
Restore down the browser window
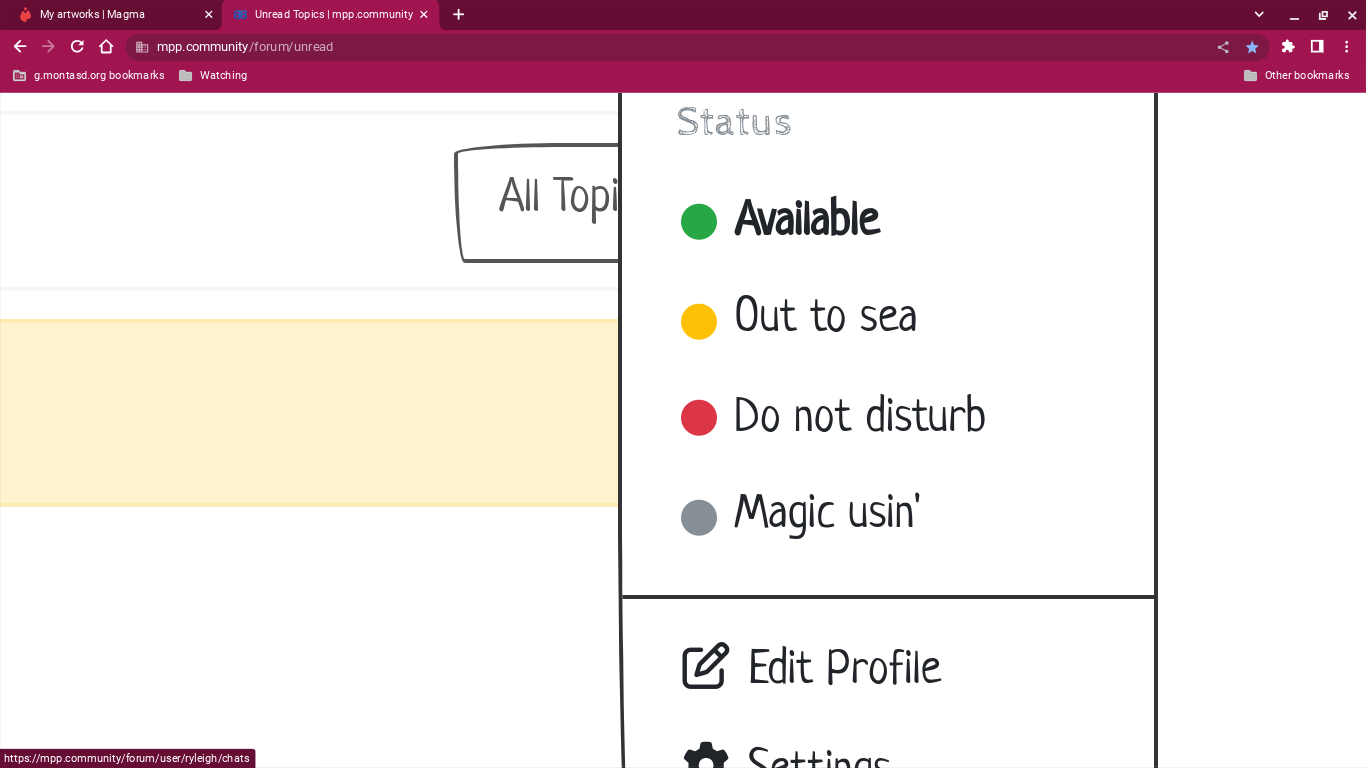[x=1323, y=16]
